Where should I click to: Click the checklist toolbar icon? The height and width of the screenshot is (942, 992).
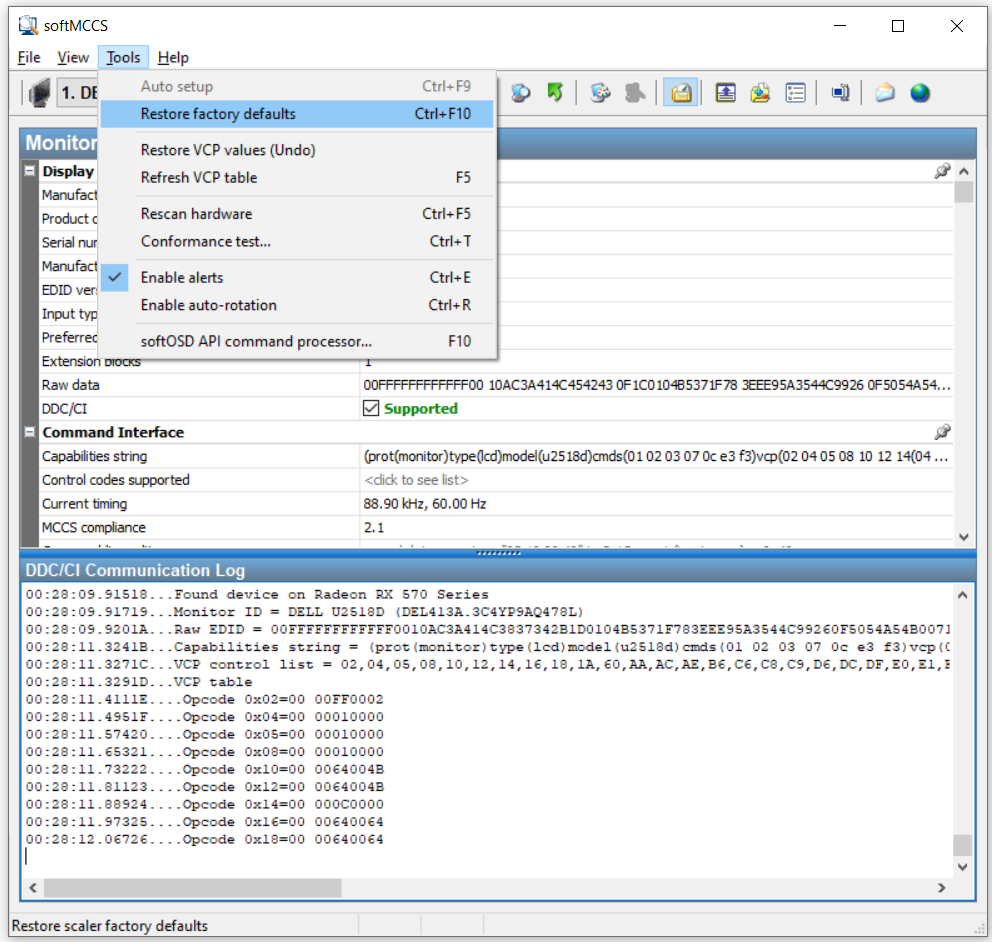796,93
